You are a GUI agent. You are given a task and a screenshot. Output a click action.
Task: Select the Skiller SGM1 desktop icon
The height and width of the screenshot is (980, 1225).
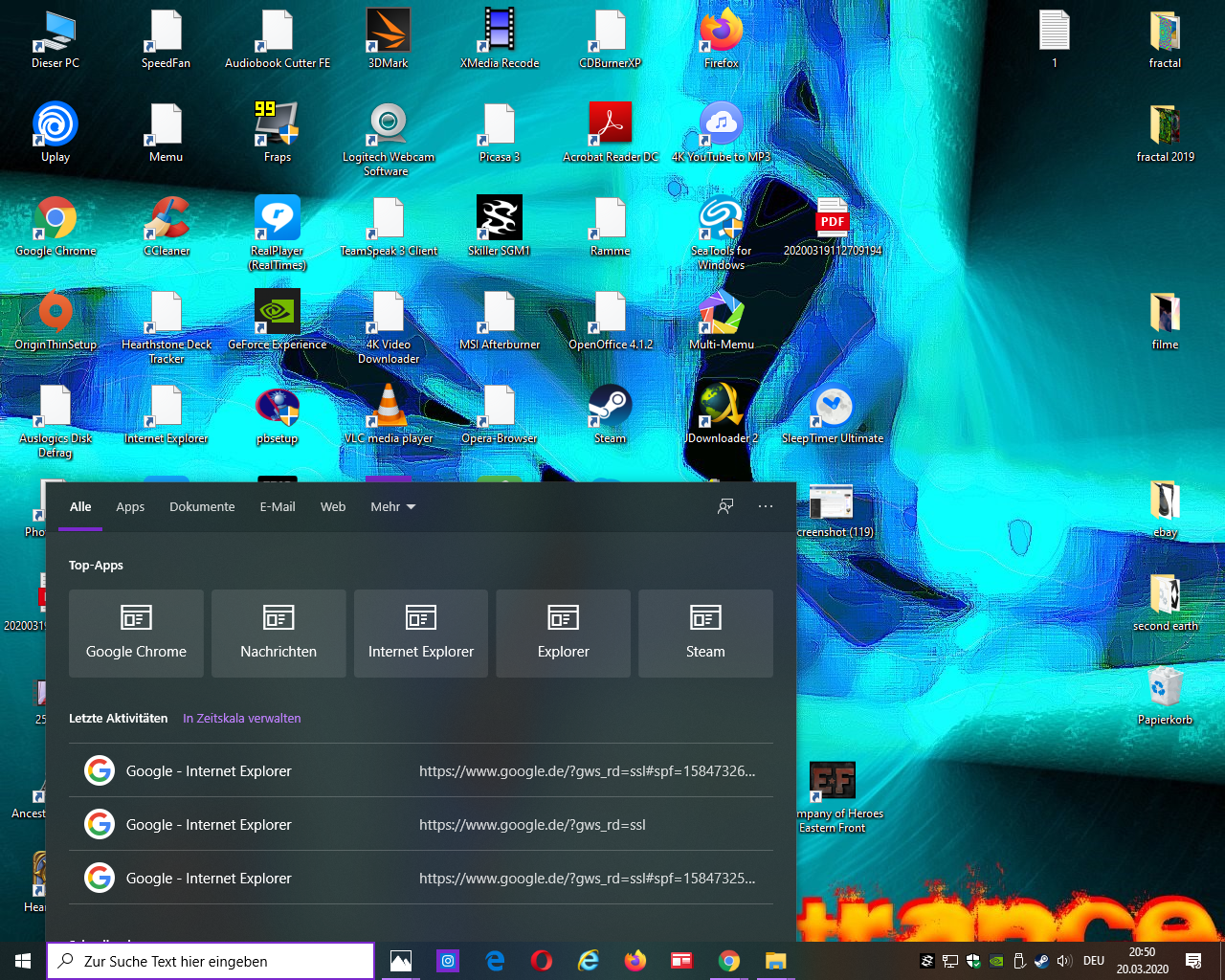click(500, 226)
